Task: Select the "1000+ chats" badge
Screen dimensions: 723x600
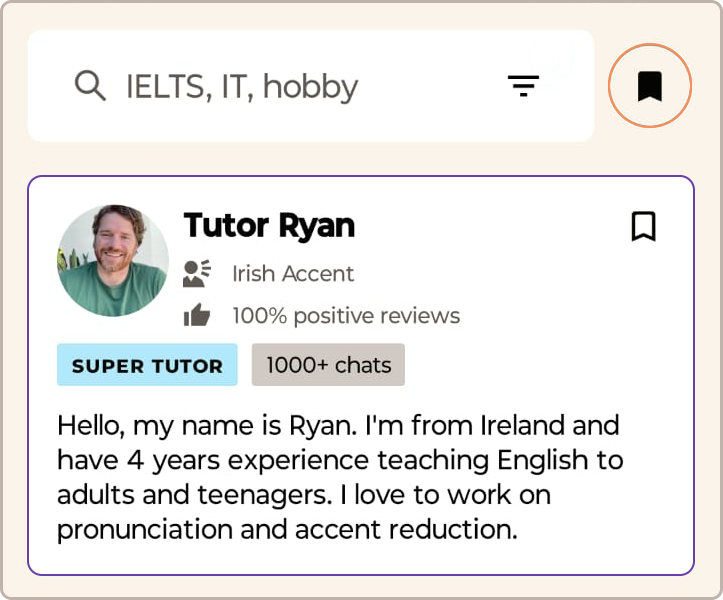Action: point(328,365)
